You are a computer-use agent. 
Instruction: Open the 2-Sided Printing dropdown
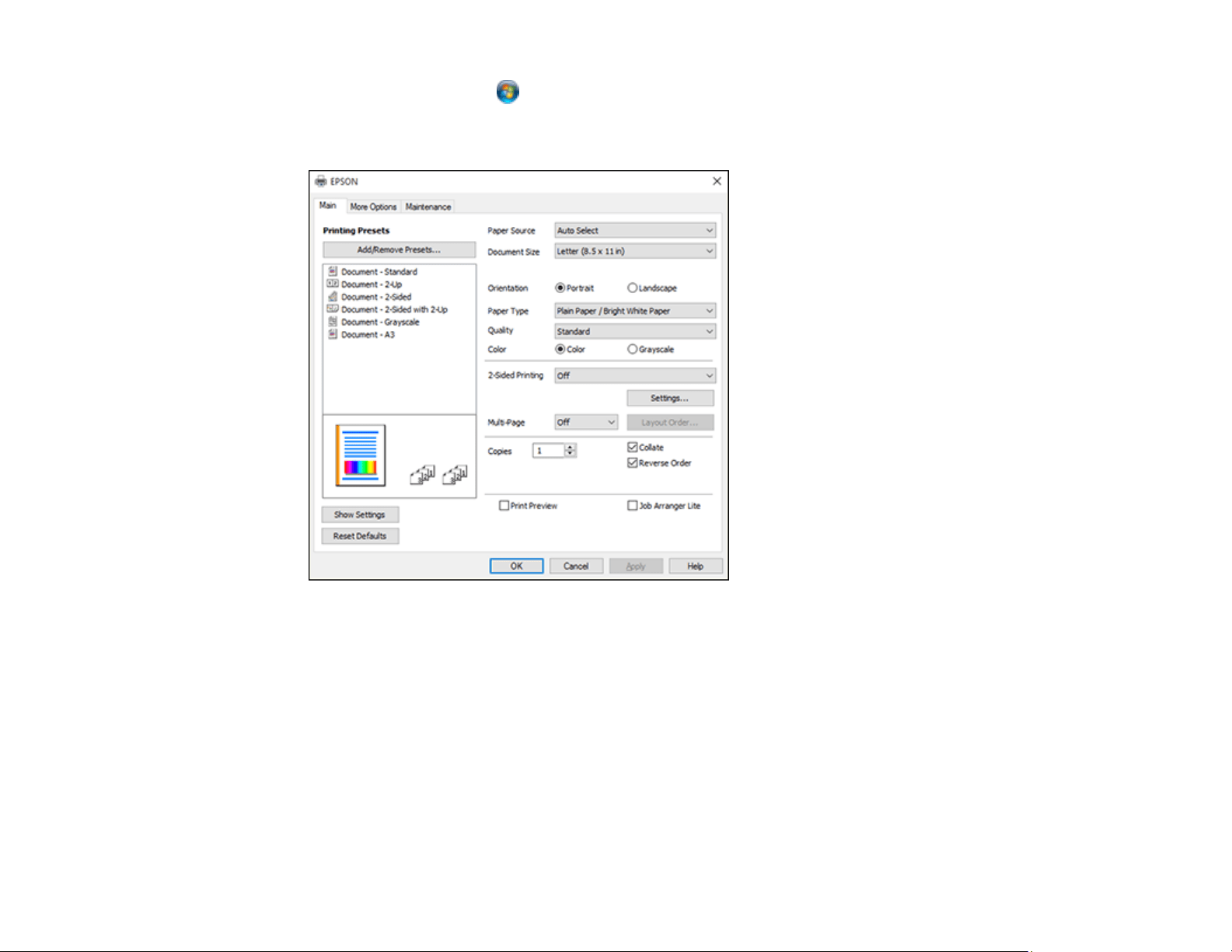click(635, 375)
